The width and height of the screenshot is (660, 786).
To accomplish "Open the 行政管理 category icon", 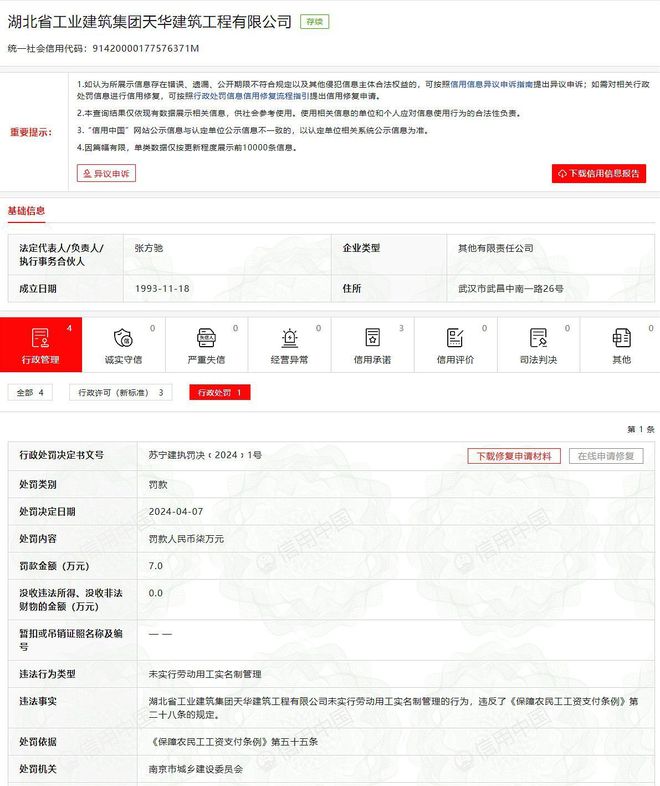I will point(40,338).
